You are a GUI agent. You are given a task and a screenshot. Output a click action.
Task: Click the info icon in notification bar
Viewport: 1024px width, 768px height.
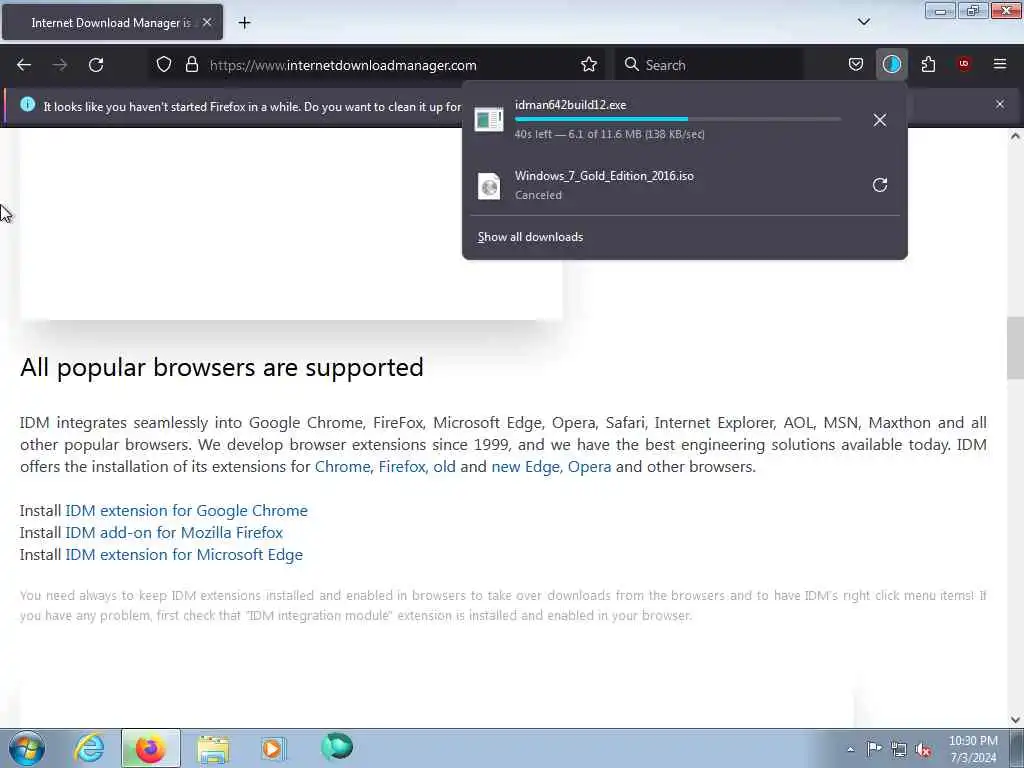27,104
